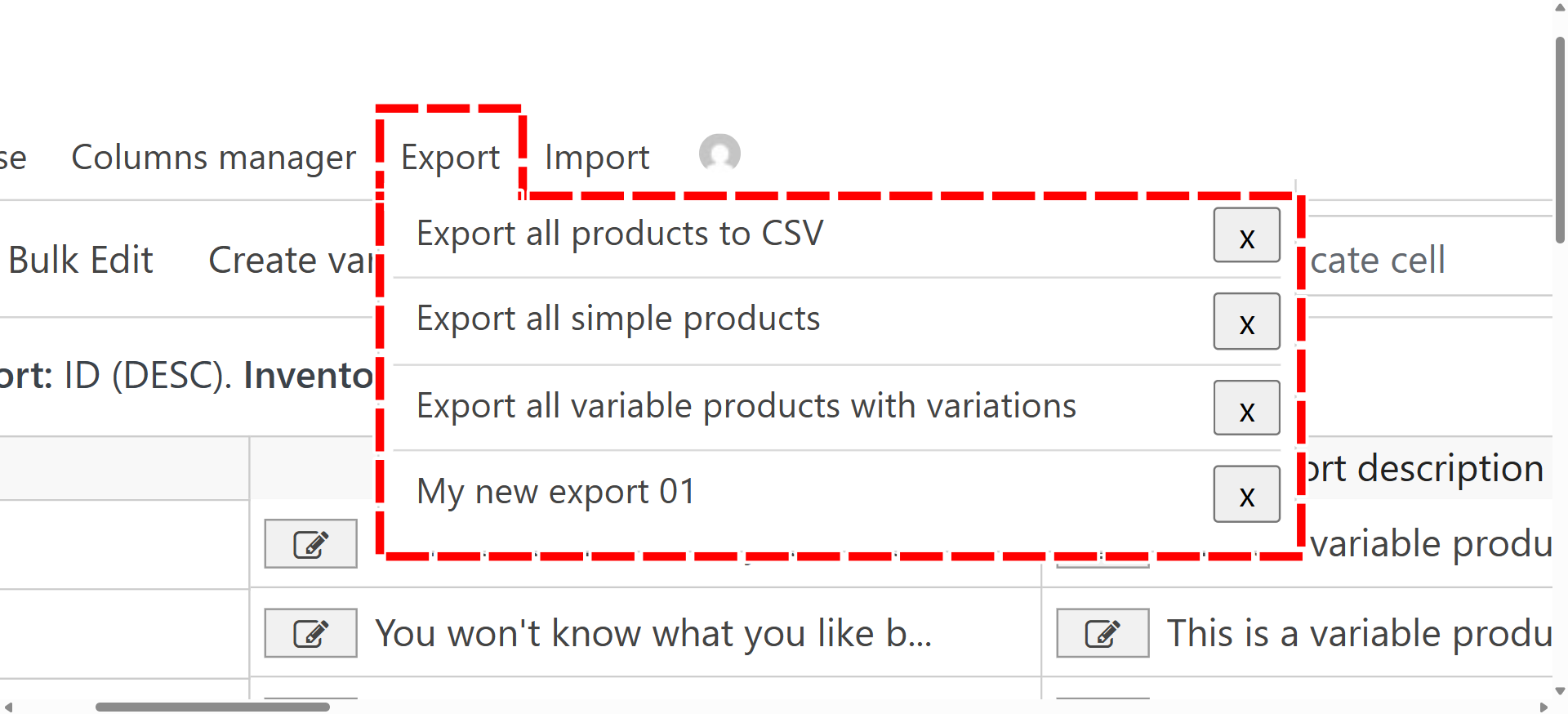Click the vertical scrollbar thumb

1560,139
